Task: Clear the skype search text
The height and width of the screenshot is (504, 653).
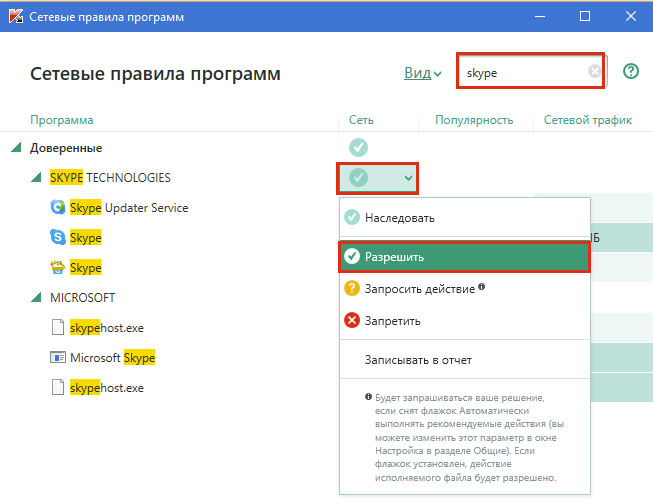Action: coord(595,71)
